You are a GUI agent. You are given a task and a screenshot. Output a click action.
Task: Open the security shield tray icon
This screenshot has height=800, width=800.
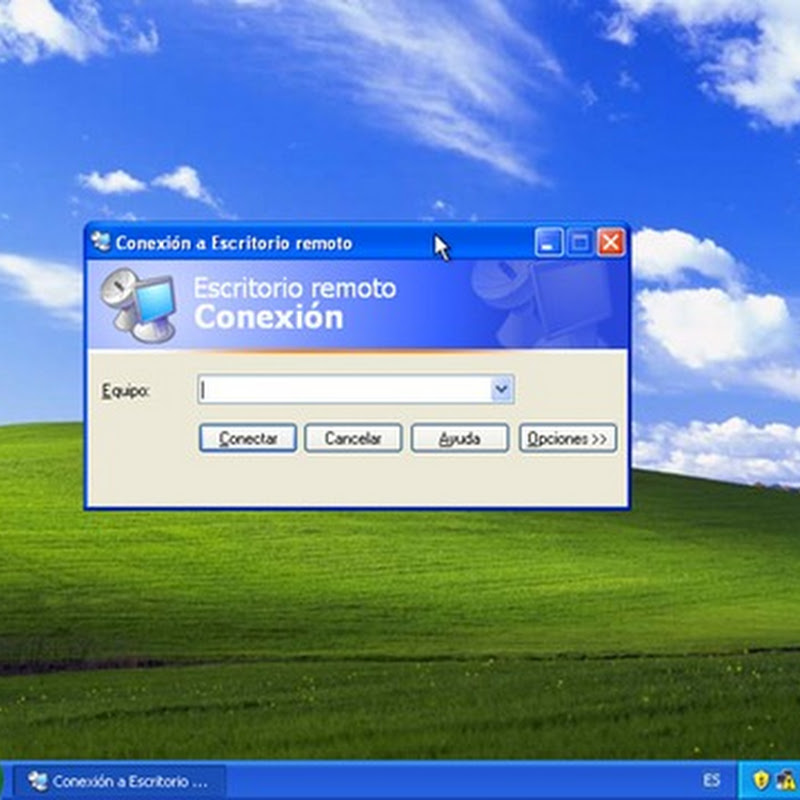click(x=760, y=780)
